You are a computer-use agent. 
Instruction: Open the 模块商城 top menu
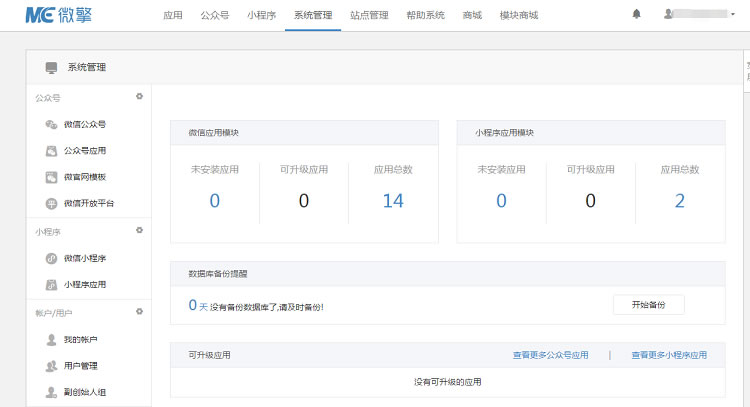pyautogui.click(x=519, y=15)
